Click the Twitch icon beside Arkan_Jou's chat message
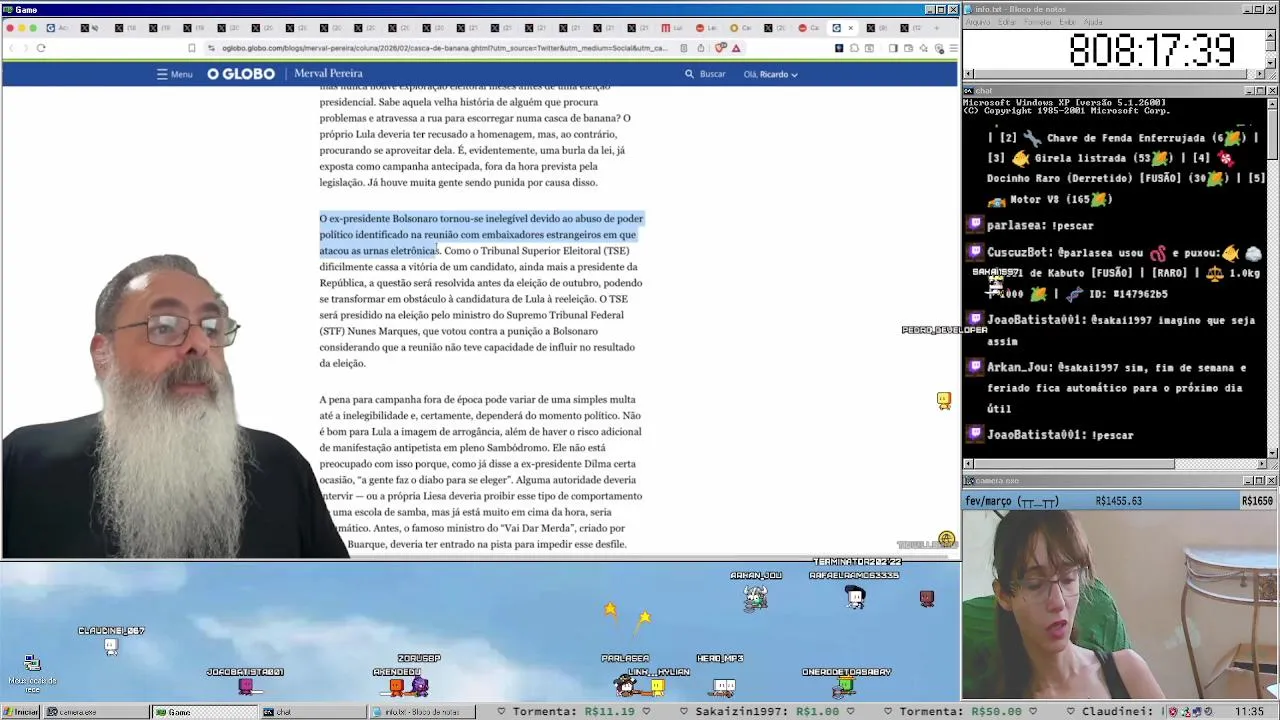 pyautogui.click(x=975, y=367)
